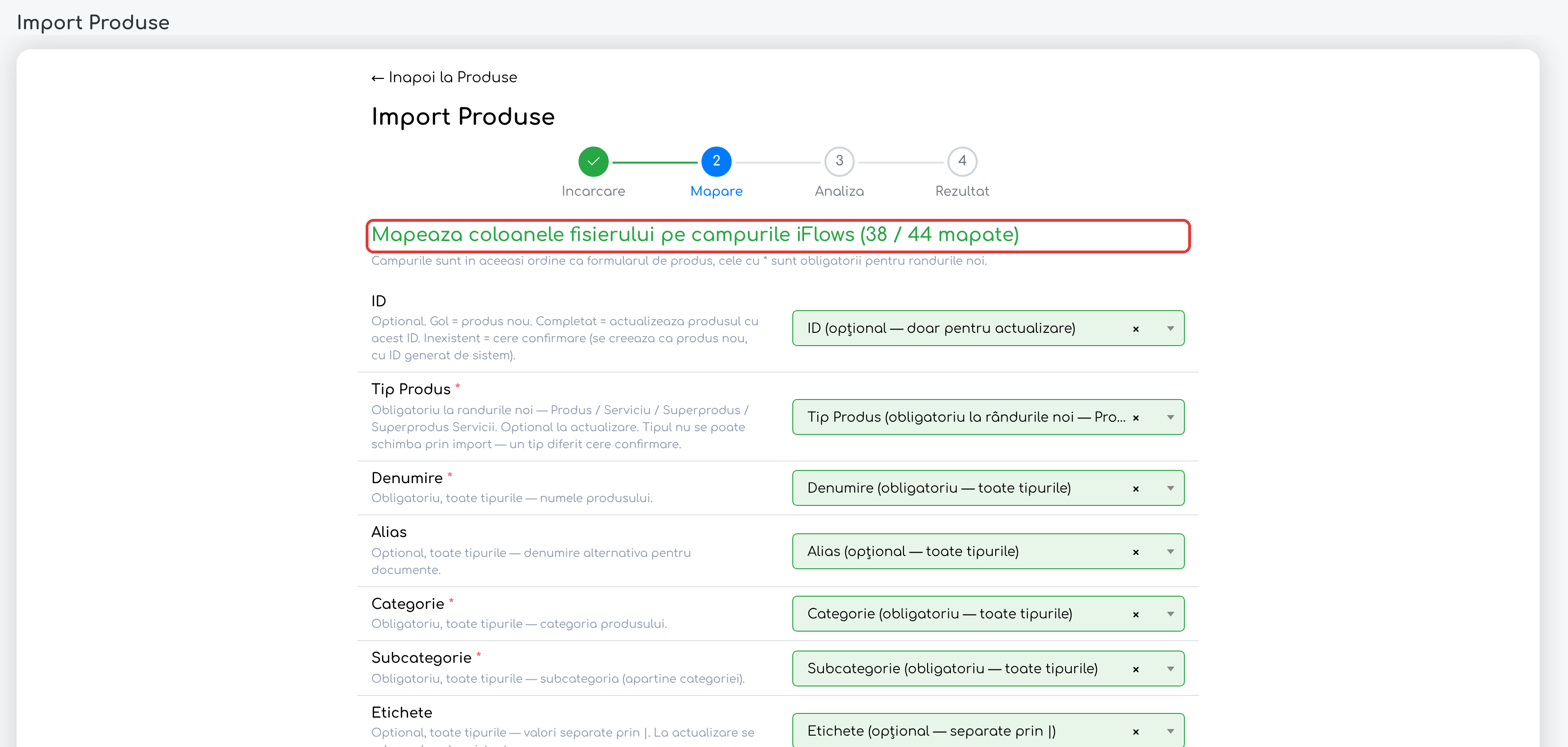Open the ID mapping dropdown arrow
Screen dimensions: 1568x747
[x=1170, y=329]
